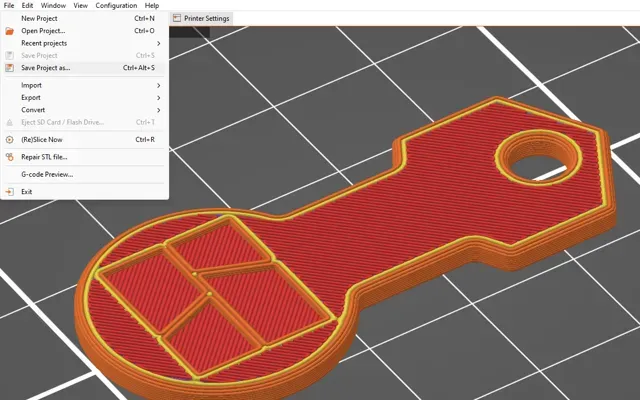Viewport: 640px width, 400px height.
Task: Open the Edit menu
Action: click(27, 5)
